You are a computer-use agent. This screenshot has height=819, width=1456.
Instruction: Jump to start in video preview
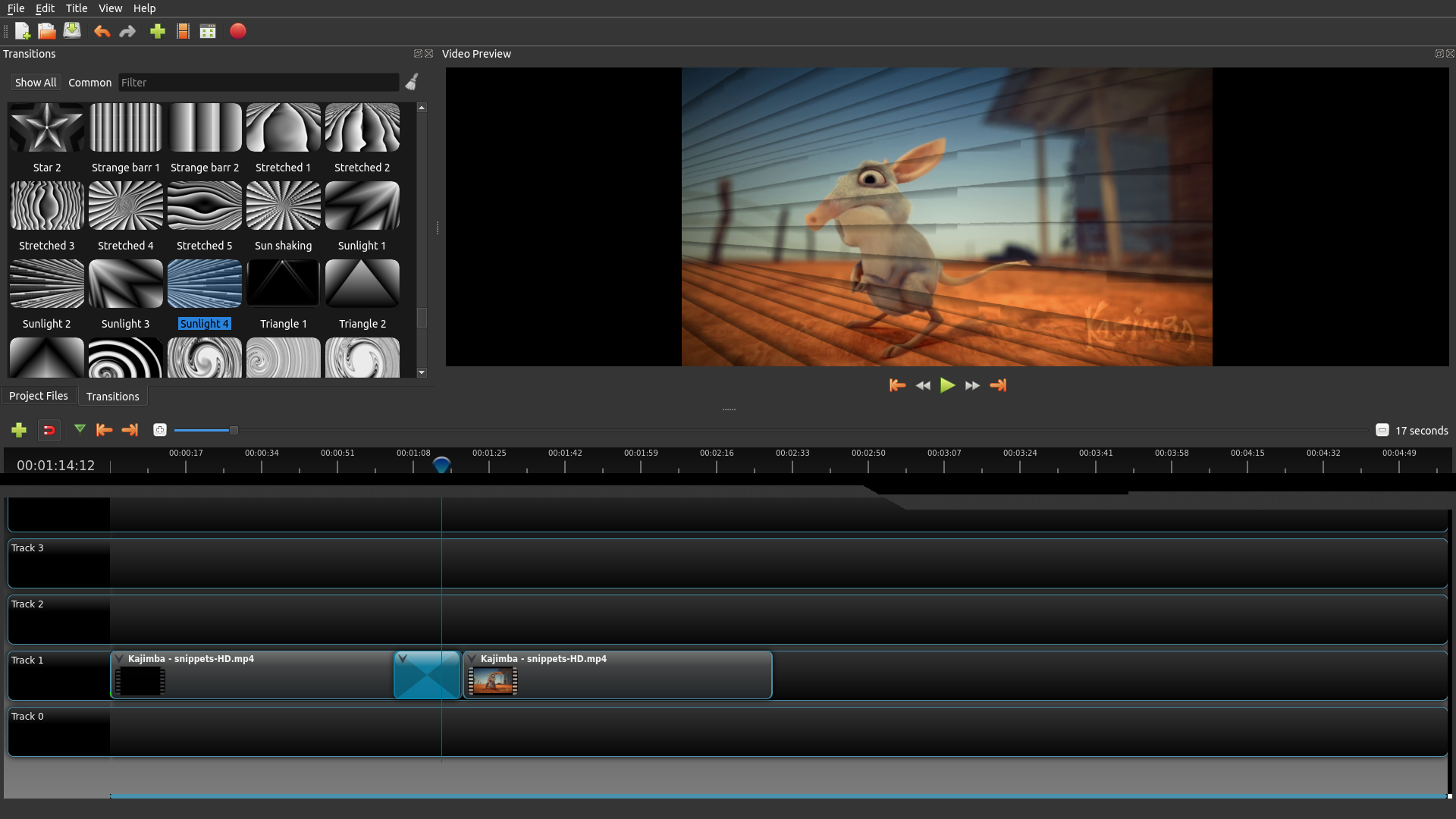897,385
